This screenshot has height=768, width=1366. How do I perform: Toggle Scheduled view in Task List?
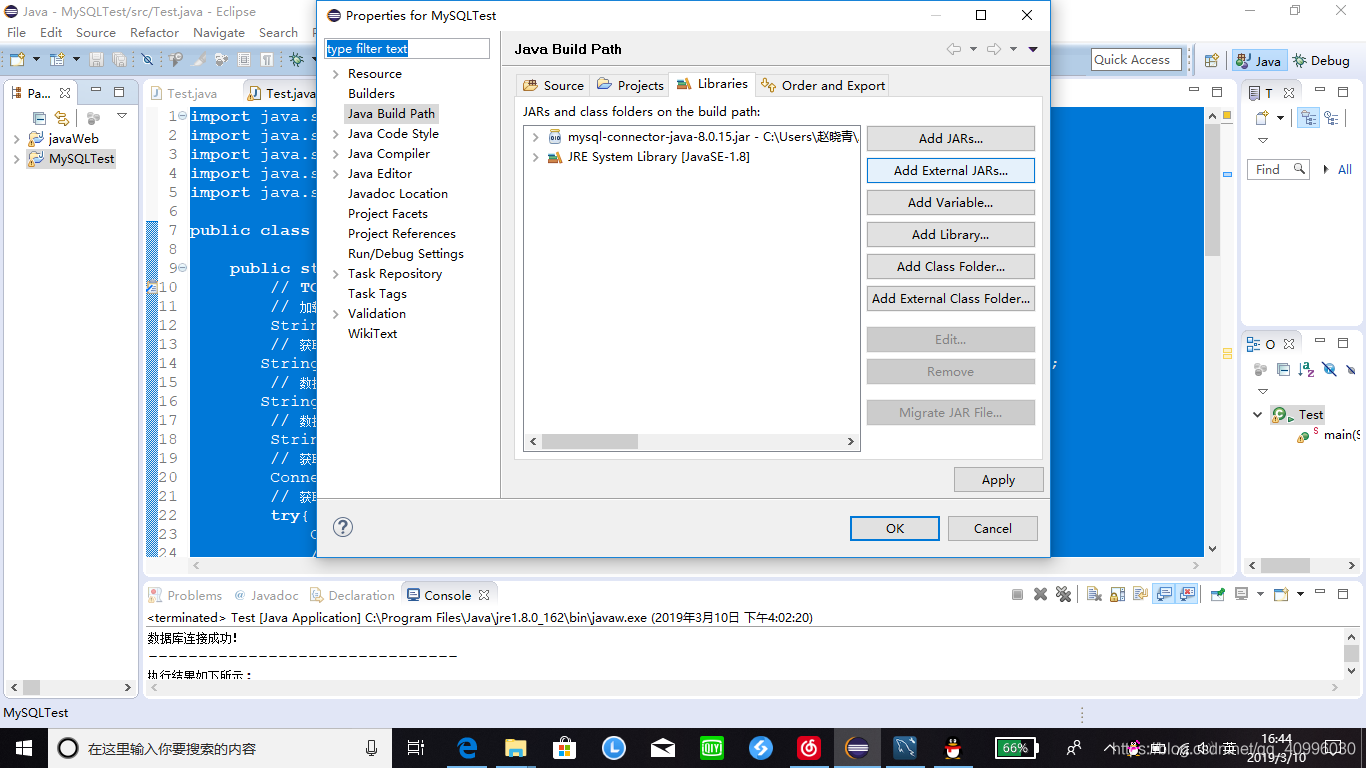1331,118
